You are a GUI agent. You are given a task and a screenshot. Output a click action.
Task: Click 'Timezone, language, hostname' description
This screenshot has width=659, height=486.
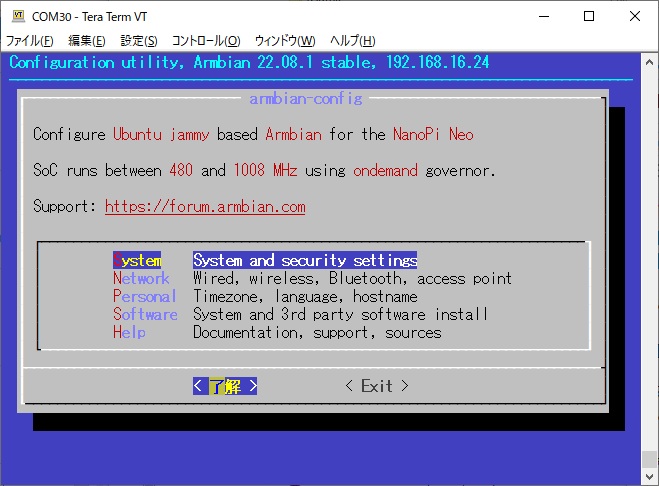[x=305, y=296]
